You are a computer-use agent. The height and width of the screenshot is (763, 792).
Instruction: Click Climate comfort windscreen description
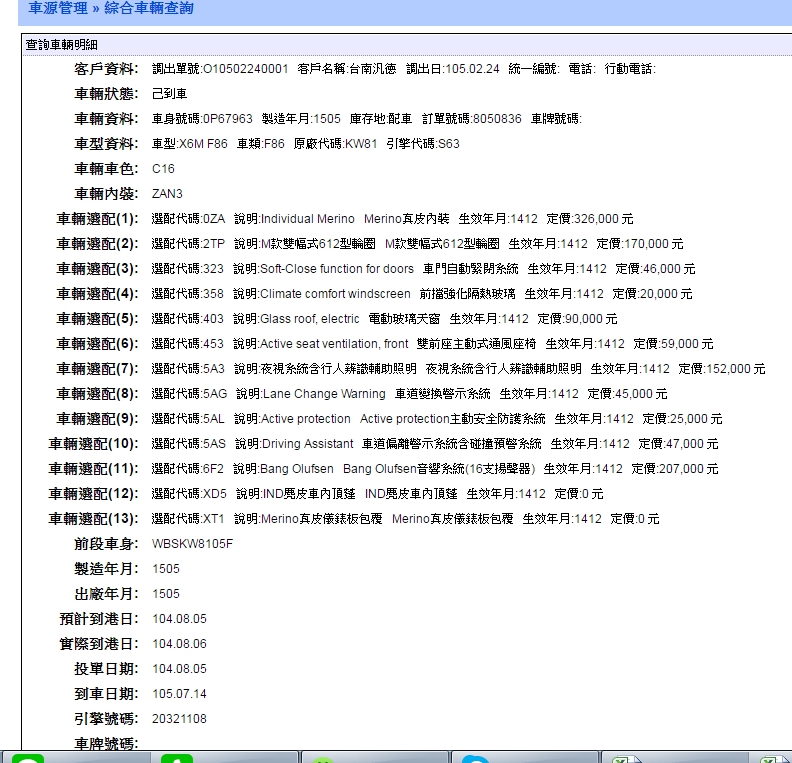335,294
